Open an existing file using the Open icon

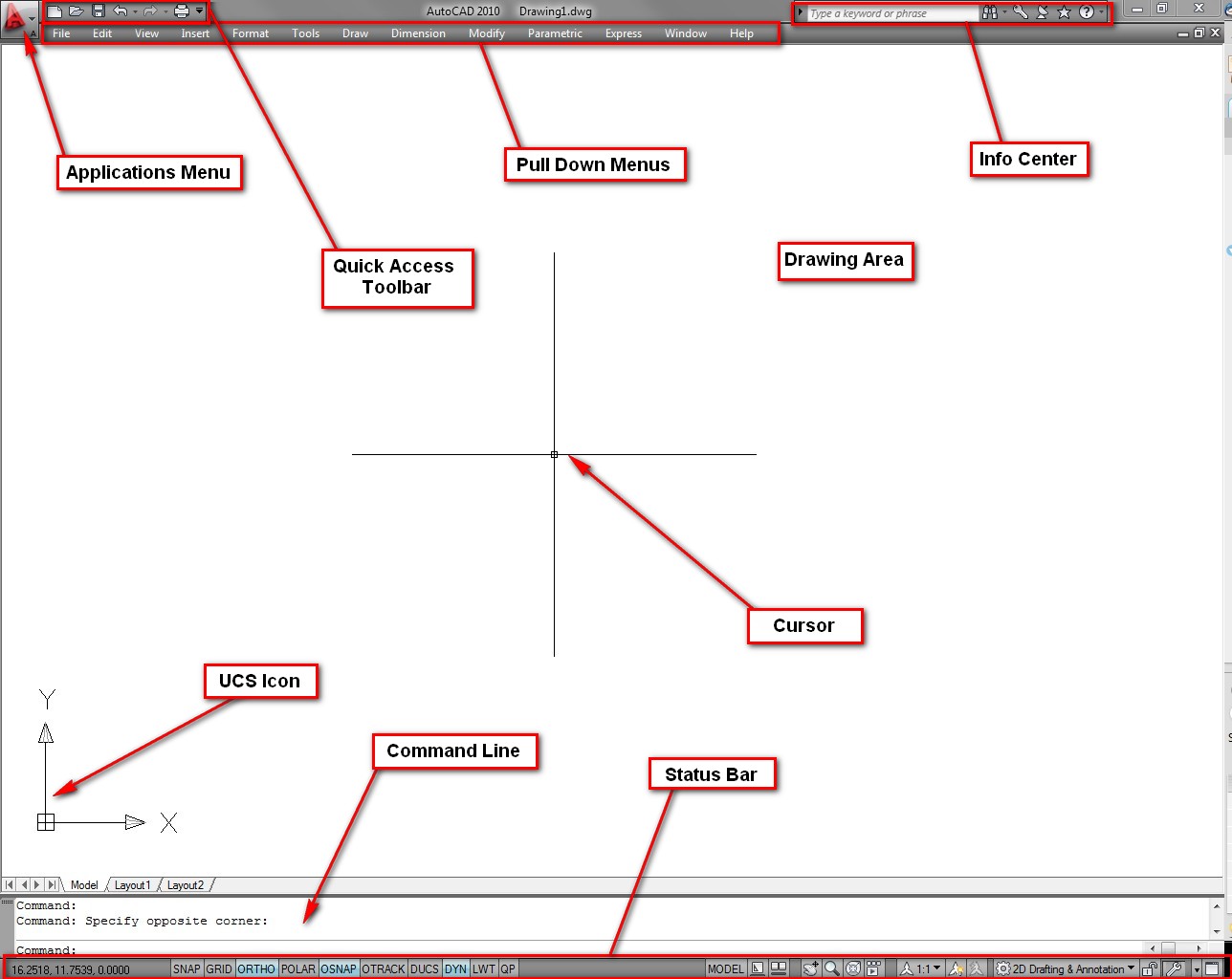click(x=77, y=11)
